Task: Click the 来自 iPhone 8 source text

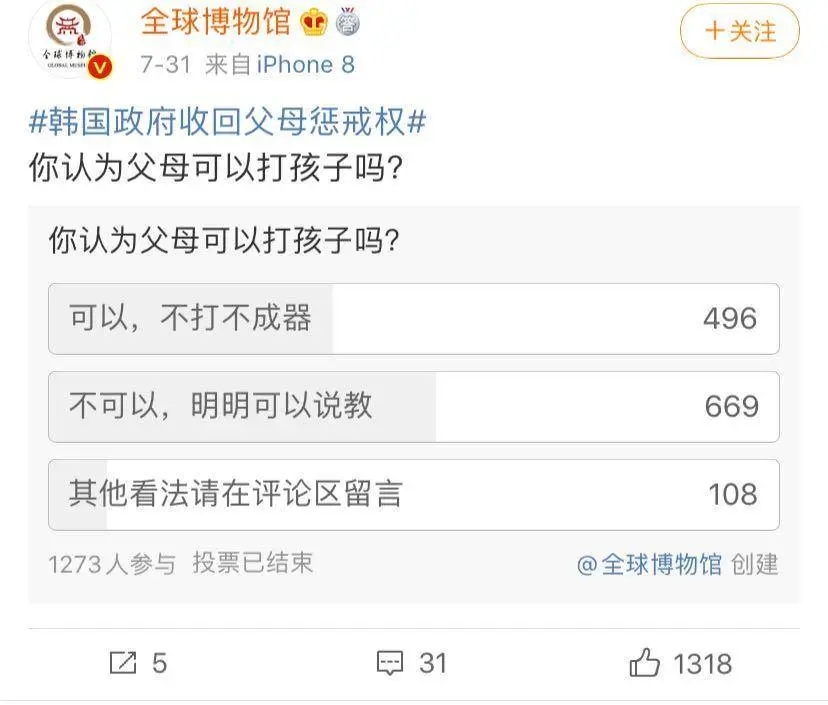Action: 280,65
